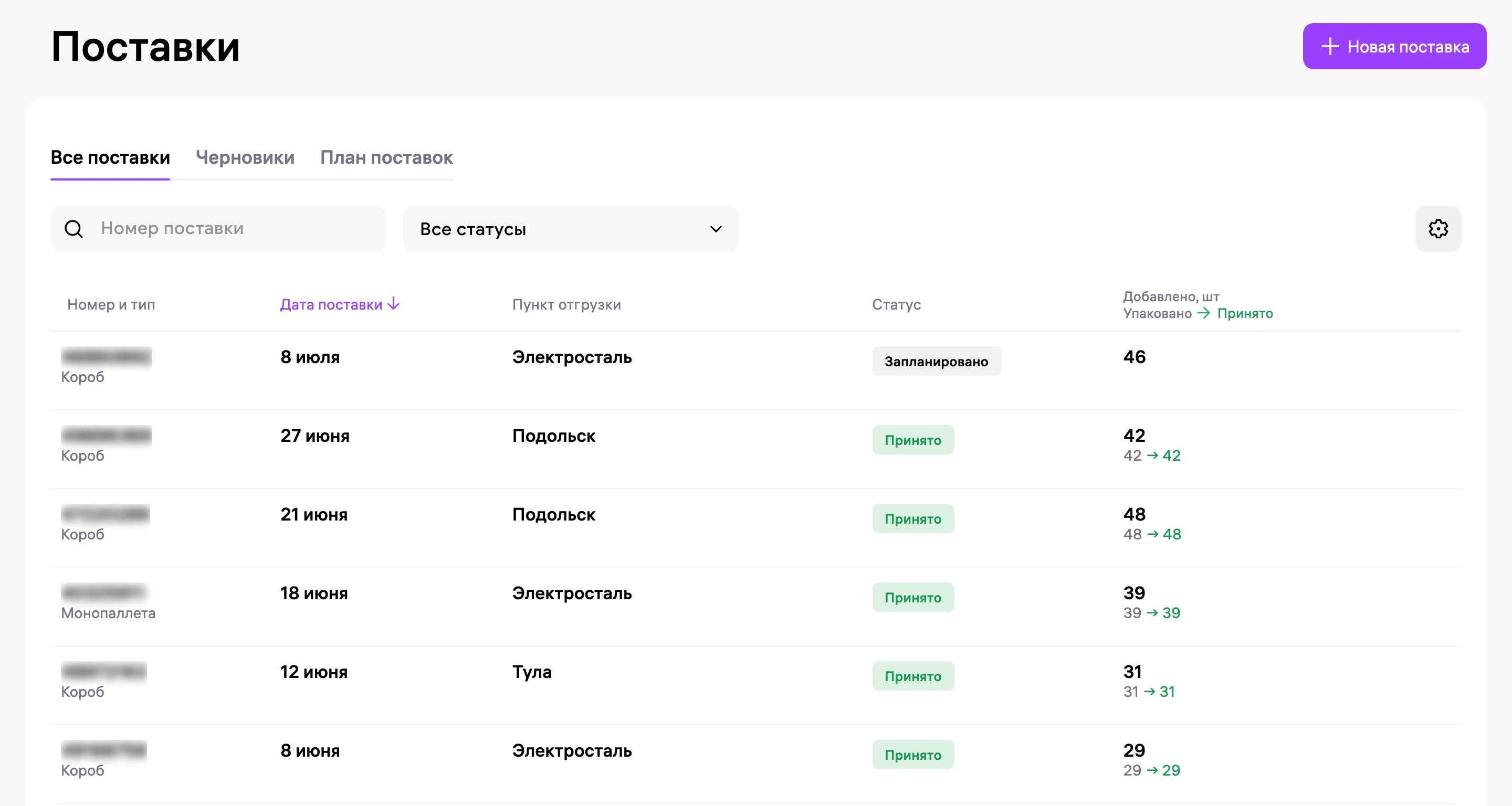
Task: Click the 39 → 39 packed-accepted value
Action: click(x=1152, y=612)
